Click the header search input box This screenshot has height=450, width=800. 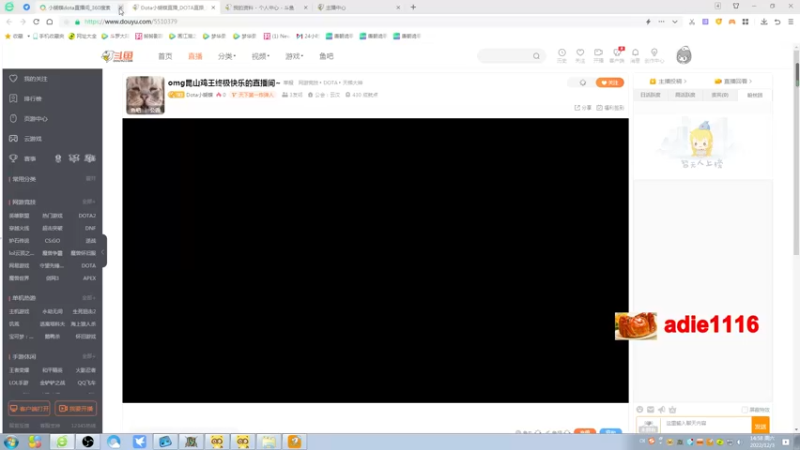(x=505, y=56)
